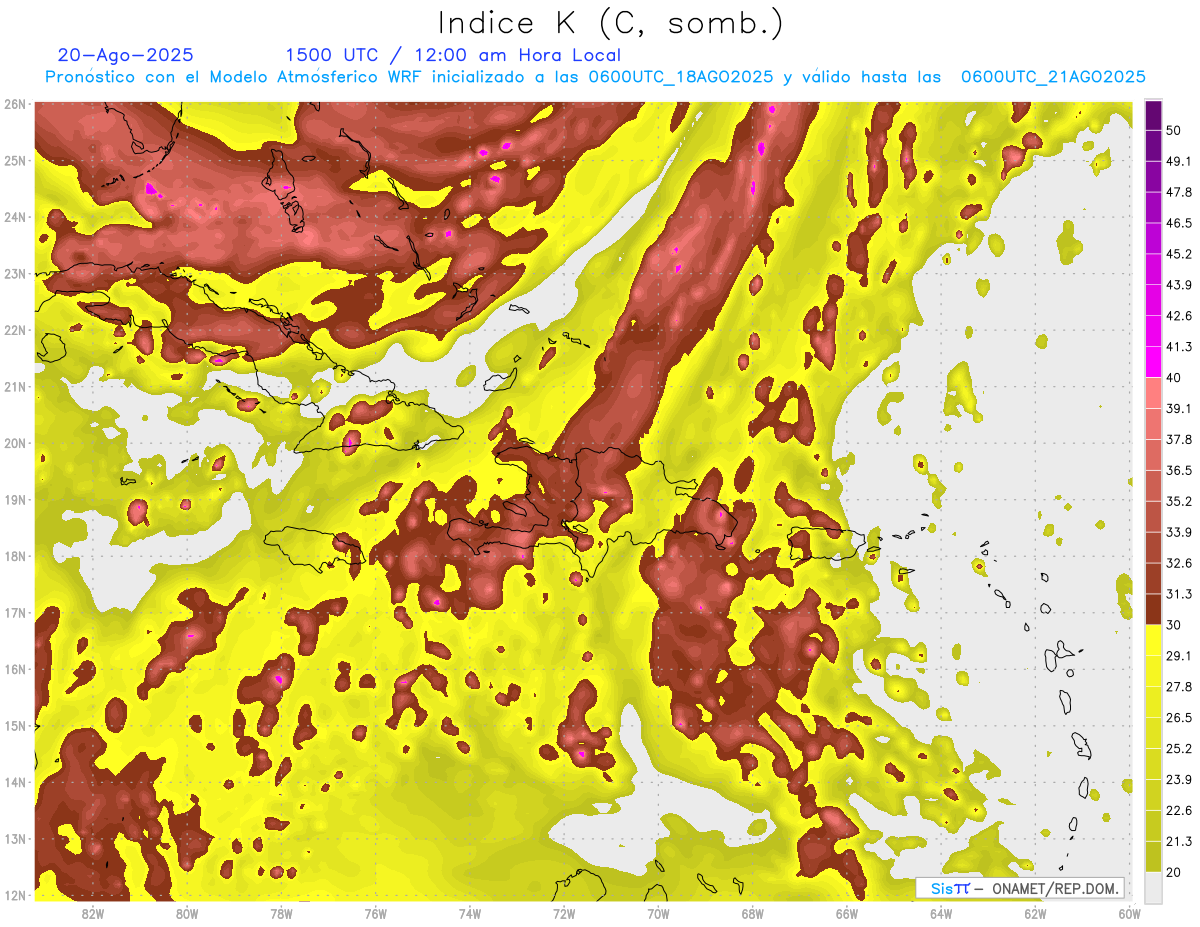This screenshot has width=1200, height=927.
Task: Click the "1500 UTC / 12:00 am Hora Local" text
Action: click(x=453, y=55)
